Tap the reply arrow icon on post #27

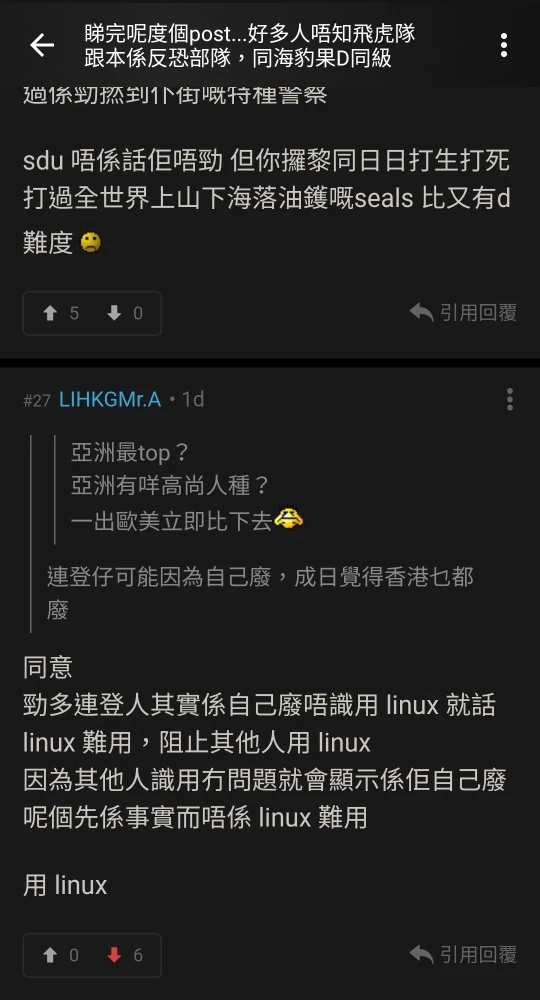point(421,953)
